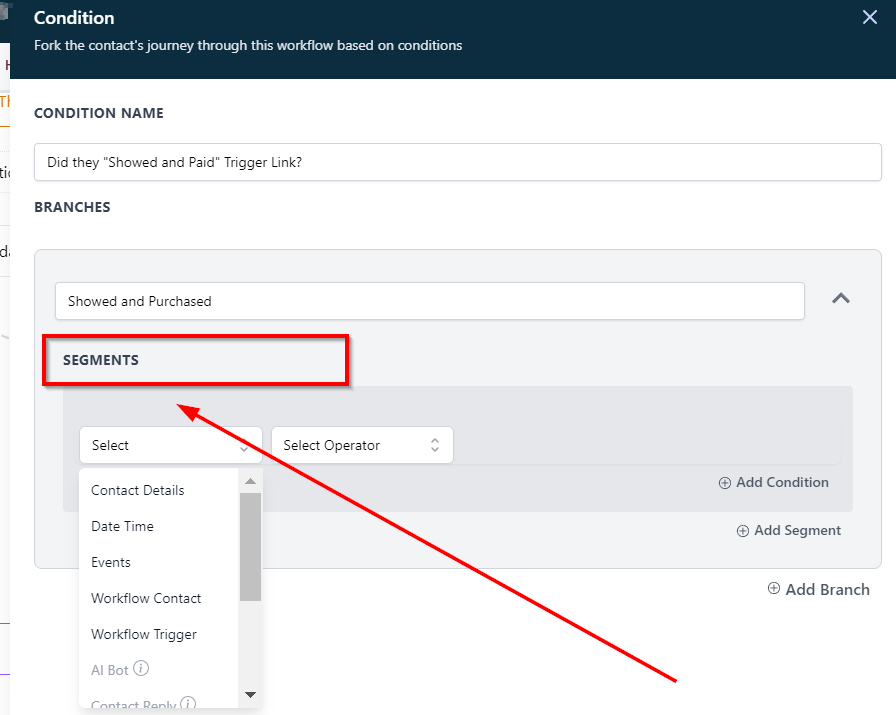Choose Contact Details from the list
This screenshot has height=715, width=896.
pyautogui.click(x=138, y=490)
